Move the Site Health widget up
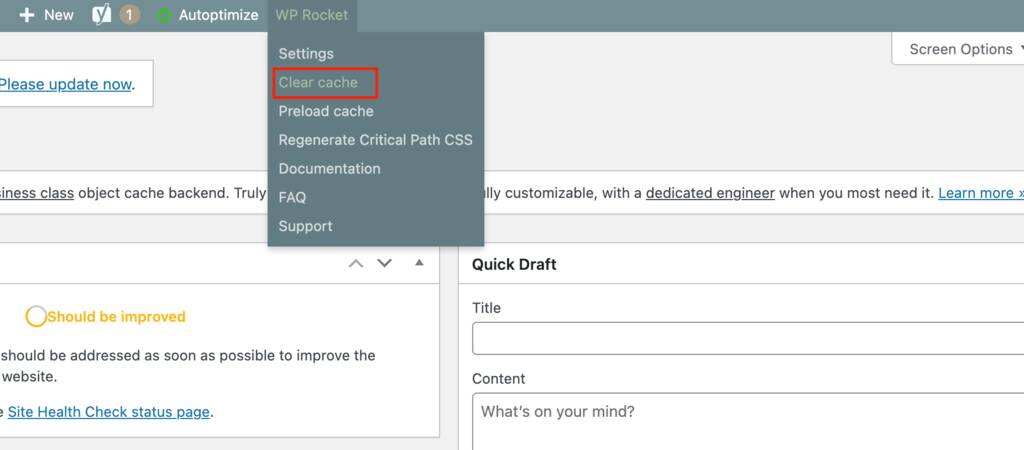Viewport: 1024px width, 450px height. point(356,263)
